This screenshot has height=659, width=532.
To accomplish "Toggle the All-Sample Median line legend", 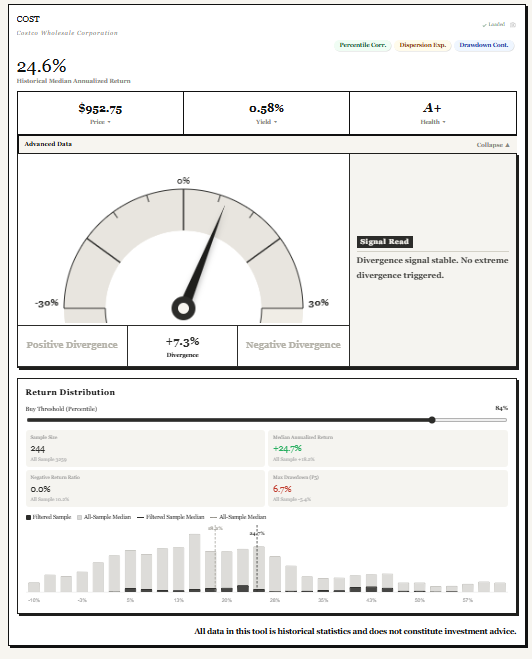I will coord(238,517).
